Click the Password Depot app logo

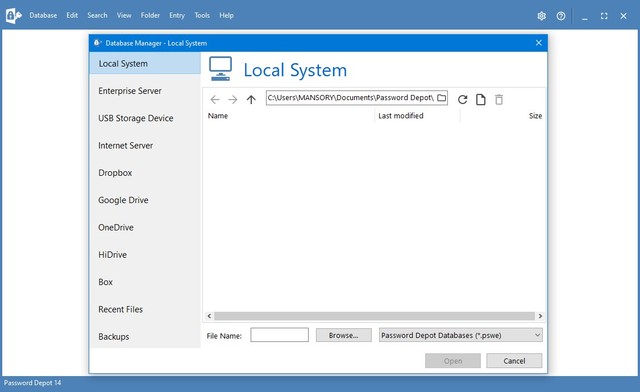[13, 16]
